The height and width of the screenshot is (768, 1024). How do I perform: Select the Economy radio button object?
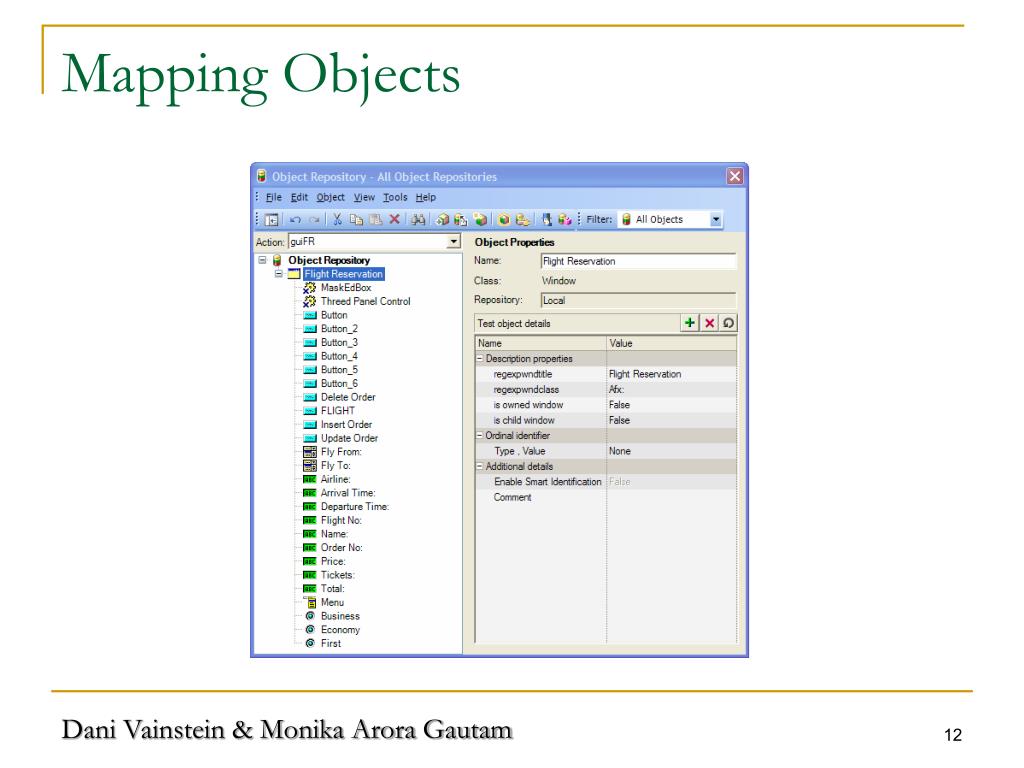coord(339,630)
